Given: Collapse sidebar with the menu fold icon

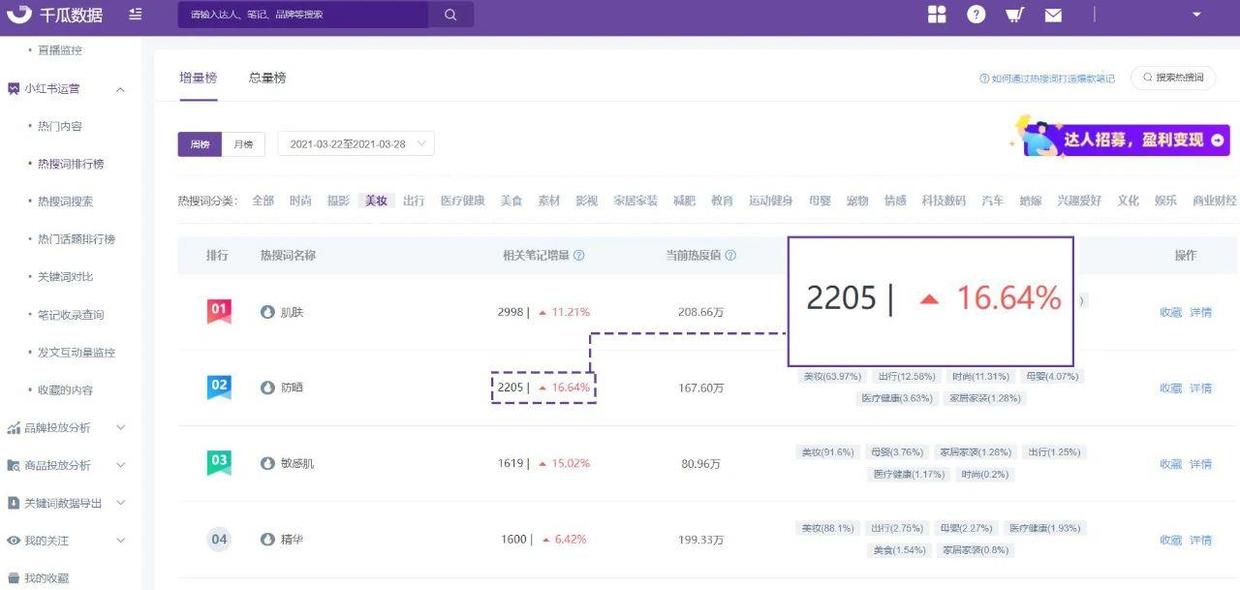Looking at the screenshot, I should (135, 15).
